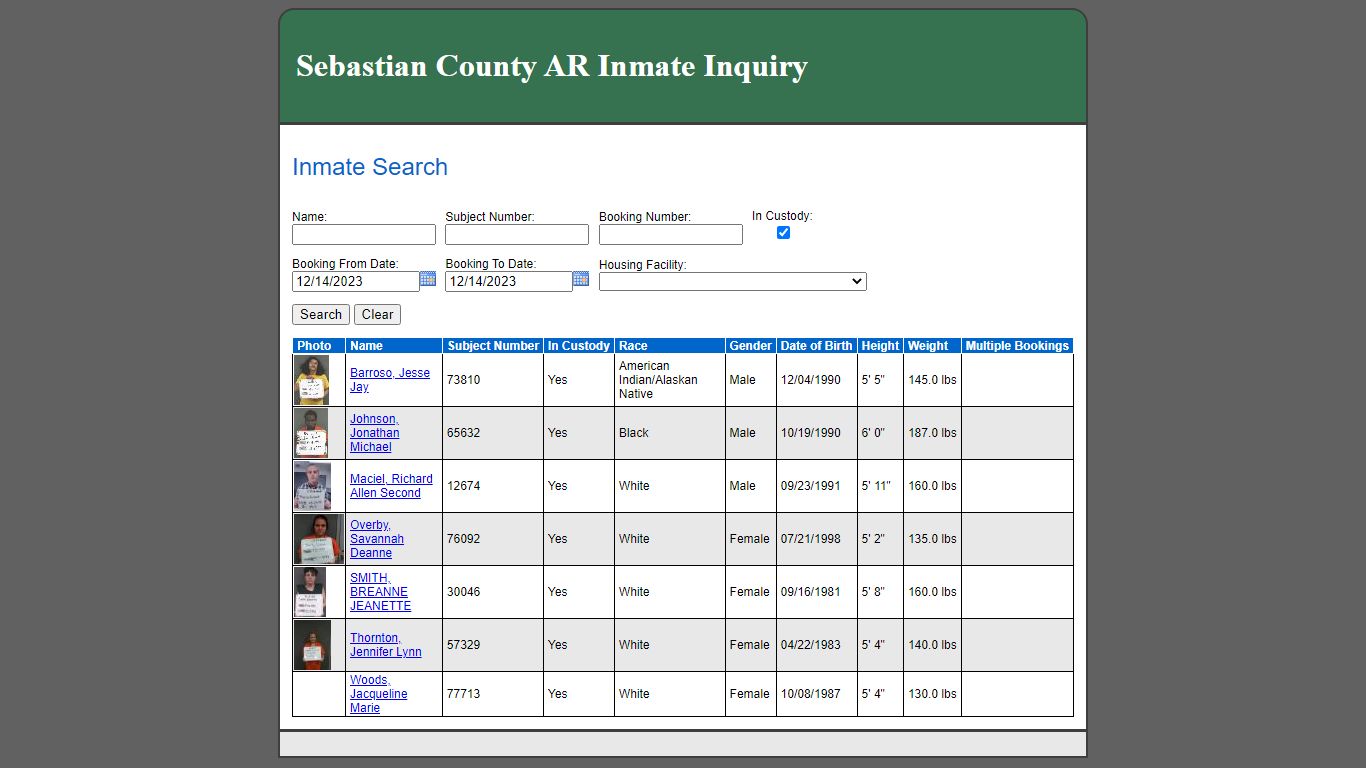Click the Subject Number column header

click(493, 346)
